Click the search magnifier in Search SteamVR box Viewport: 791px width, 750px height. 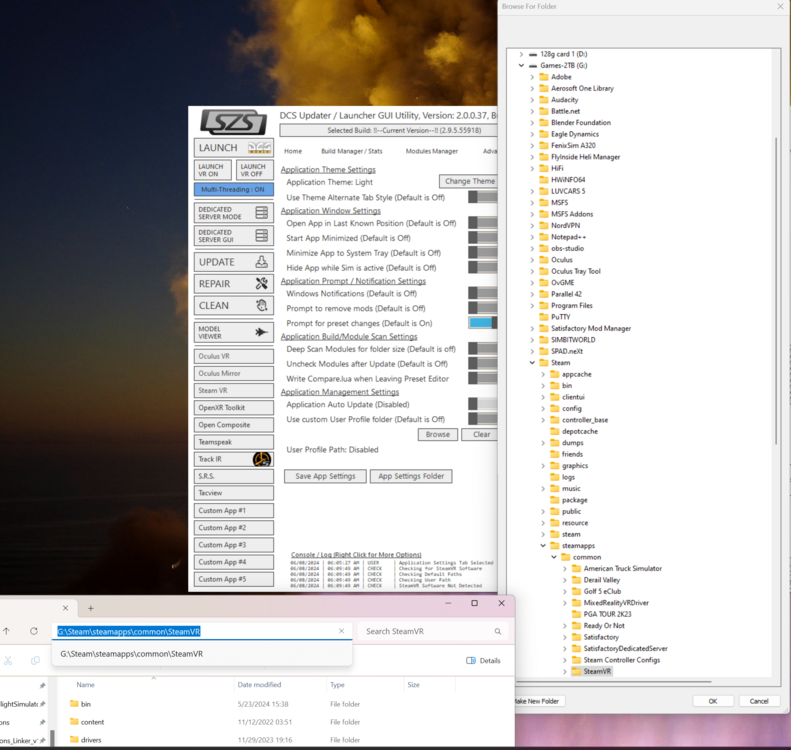[x=497, y=631]
